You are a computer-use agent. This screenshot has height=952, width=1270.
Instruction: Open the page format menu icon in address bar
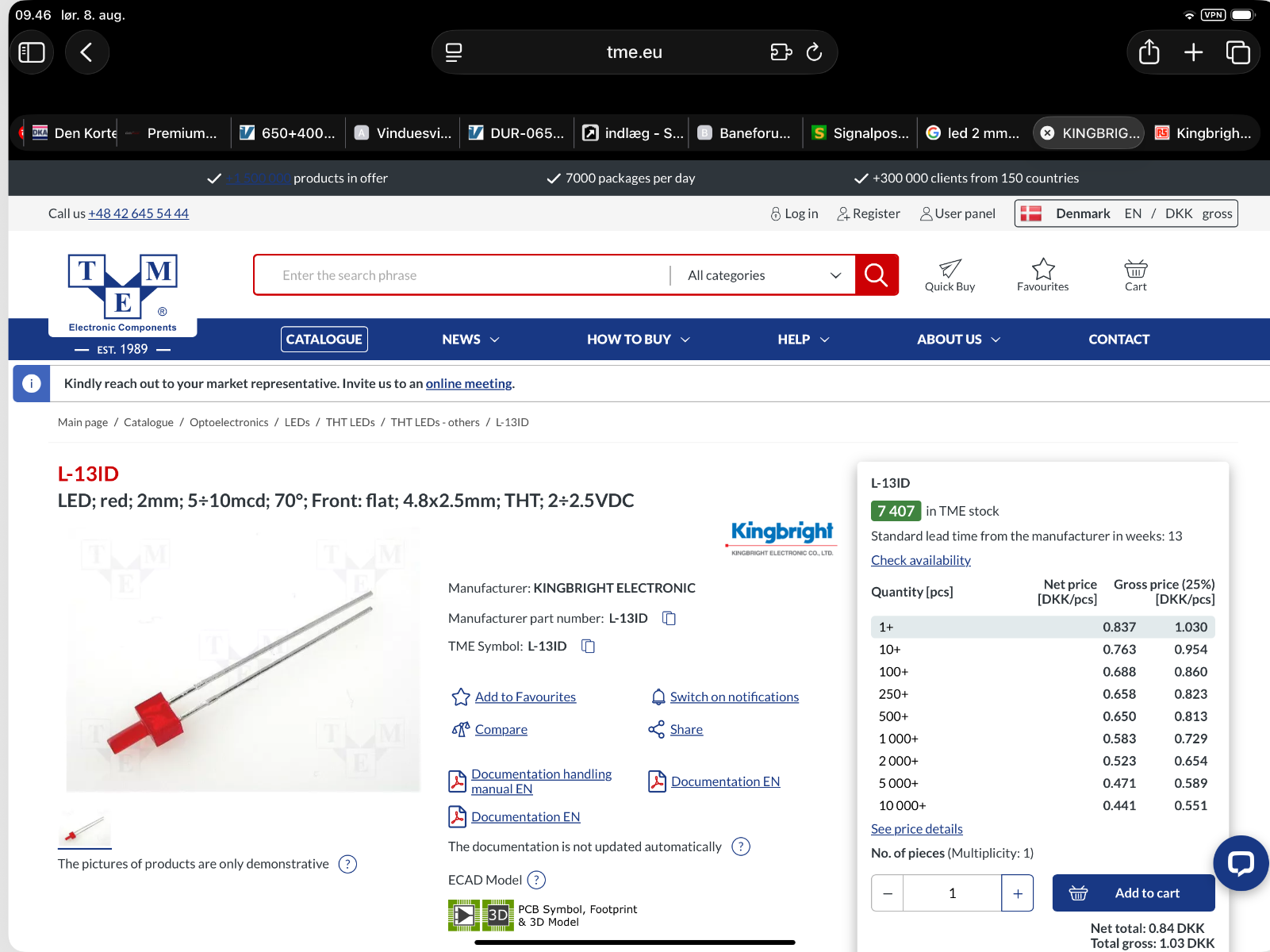click(454, 52)
